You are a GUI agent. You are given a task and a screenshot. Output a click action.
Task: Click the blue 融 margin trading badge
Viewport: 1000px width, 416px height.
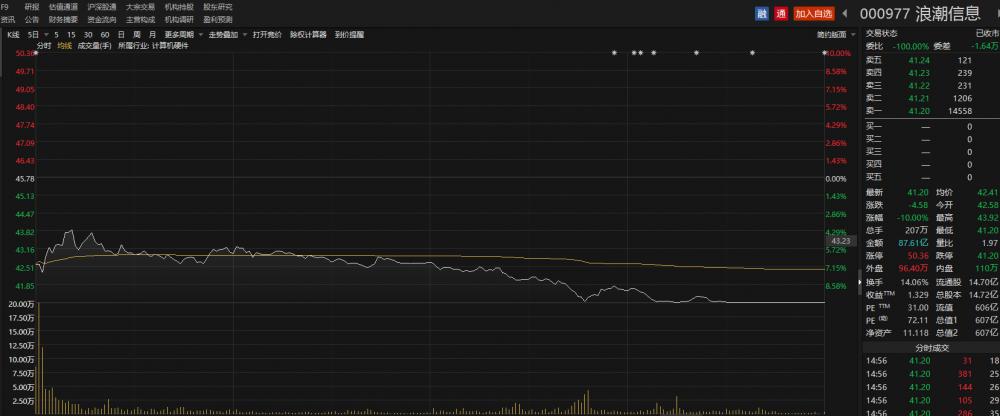pyautogui.click(x=761, y=13)
